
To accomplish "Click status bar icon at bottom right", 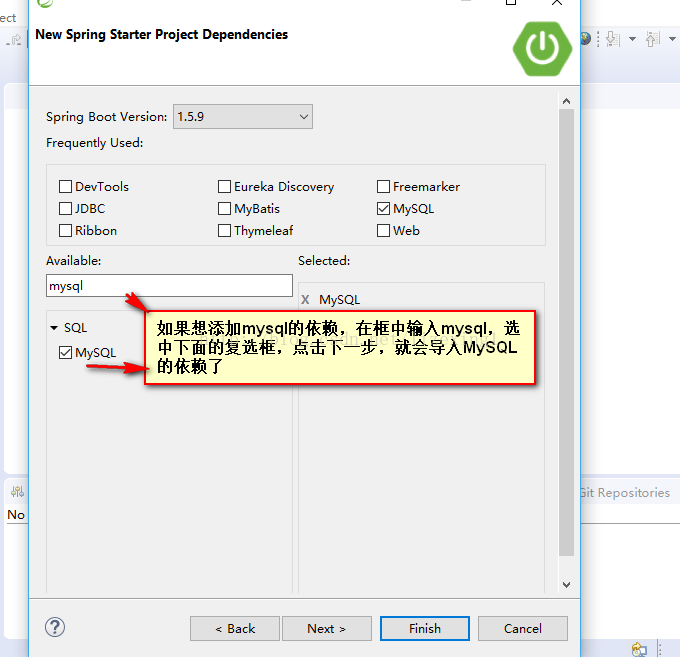I will point(639,649).
